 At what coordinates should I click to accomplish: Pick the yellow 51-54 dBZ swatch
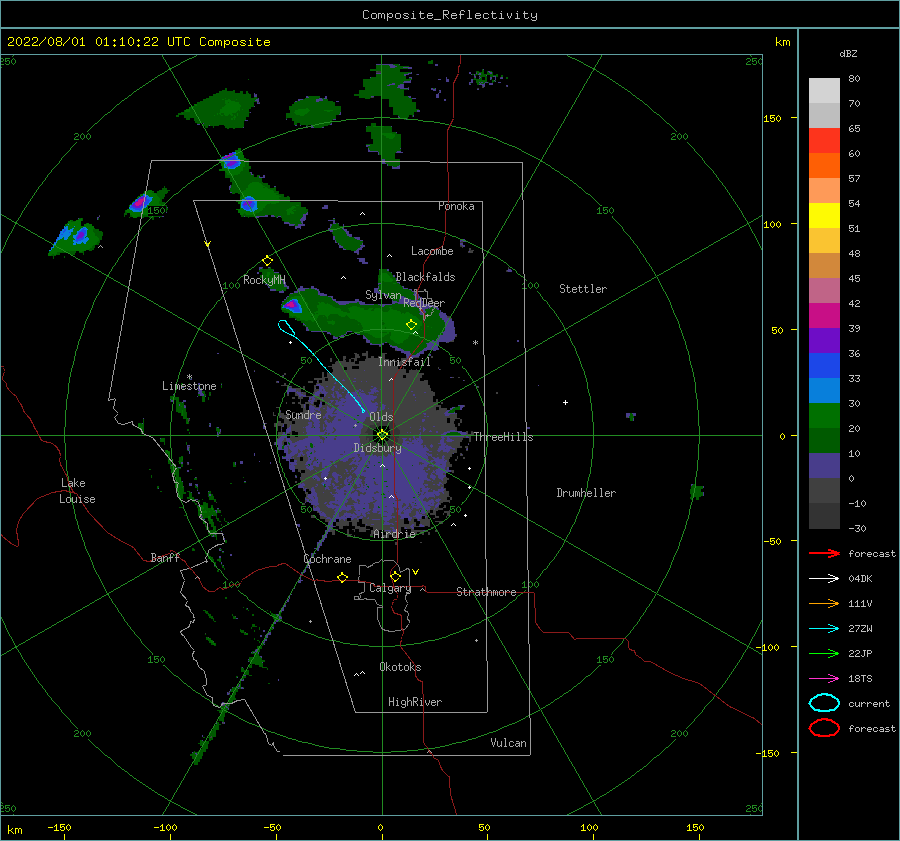click(x=824, y=216)
